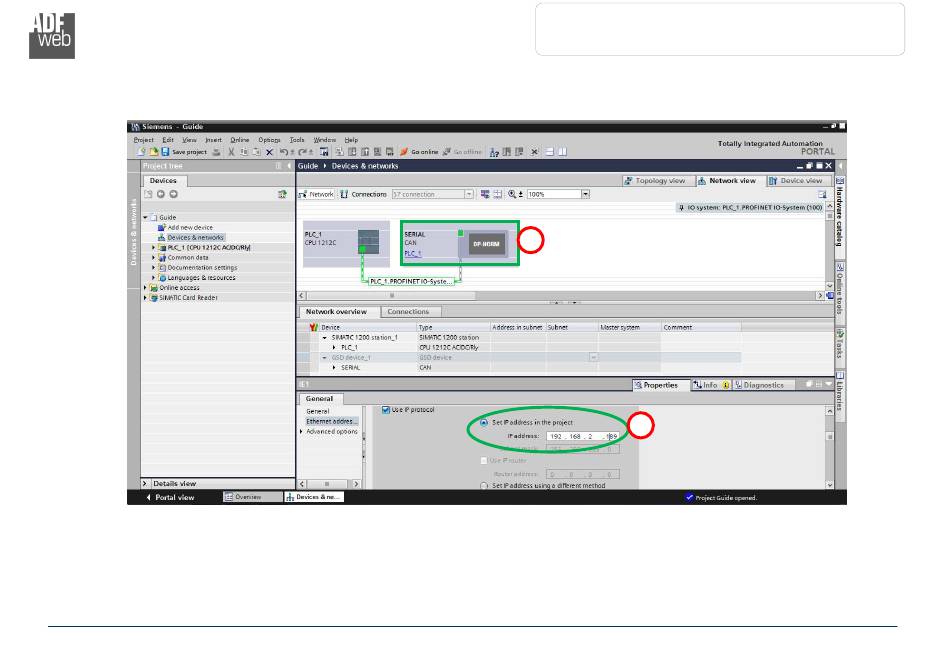Screen dimensions: 950x659
Task: Toggle the Use IP router checkbox
Action: pyautogui.click(x=483, y=460)
